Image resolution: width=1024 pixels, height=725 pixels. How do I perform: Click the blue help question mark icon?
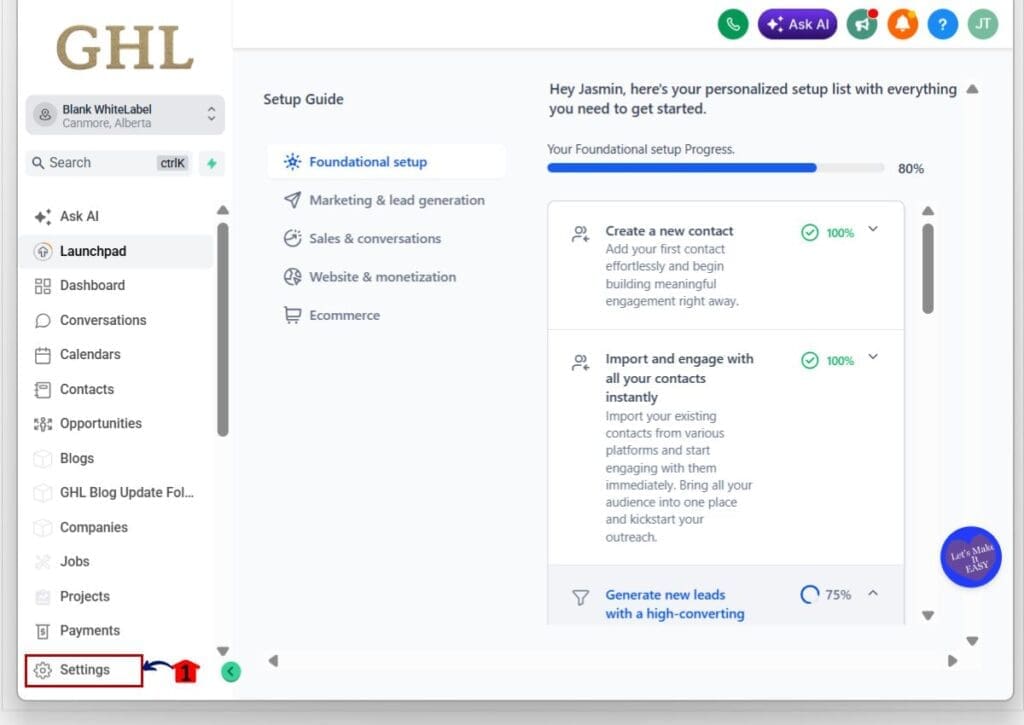(x=942, y=24)
